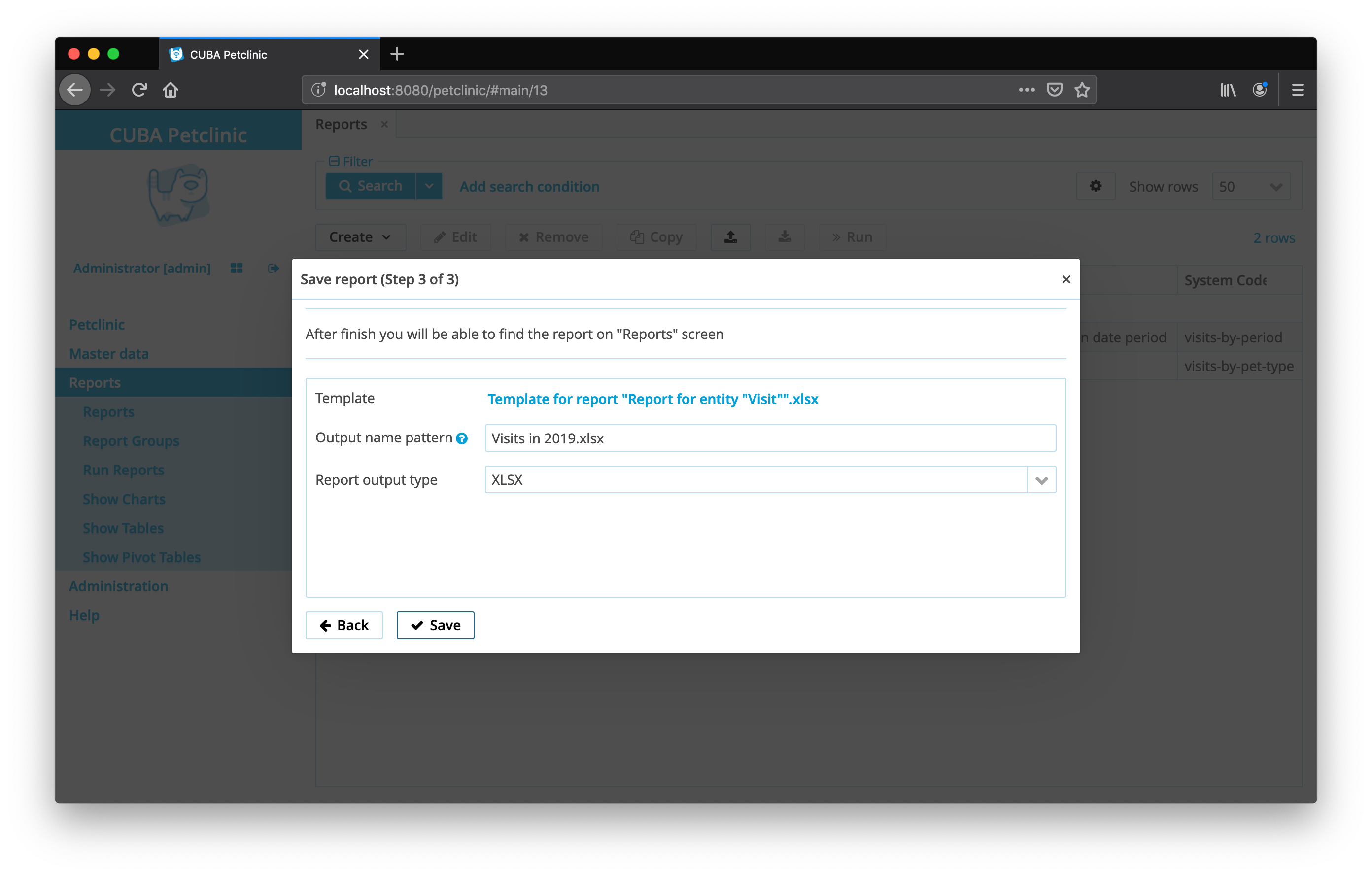Click the browser home icon
Viewport: 1372px width, 876px height.
click(x=171, y=90)
